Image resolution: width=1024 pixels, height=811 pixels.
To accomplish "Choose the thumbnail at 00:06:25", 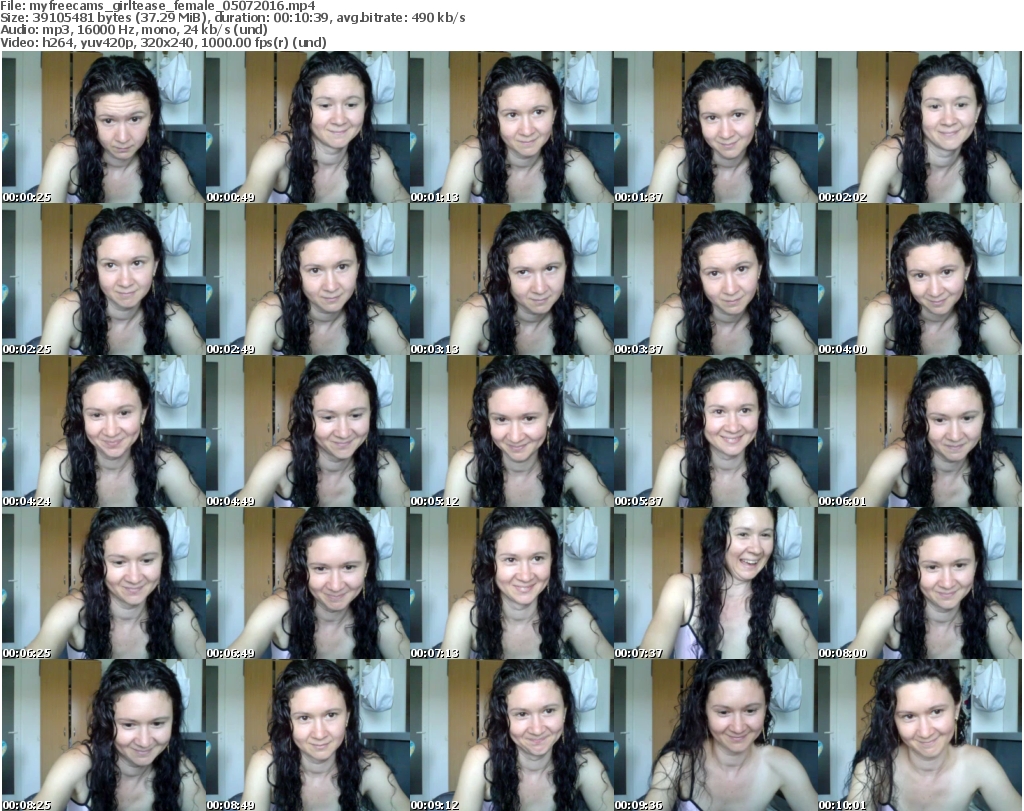I will 103,584.
